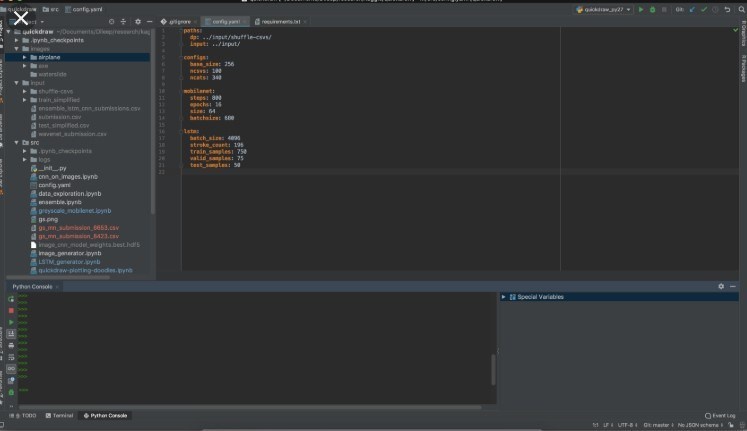Toggle soft-wrap in the Python Console

pyautogui.click(x=11, y=357)
